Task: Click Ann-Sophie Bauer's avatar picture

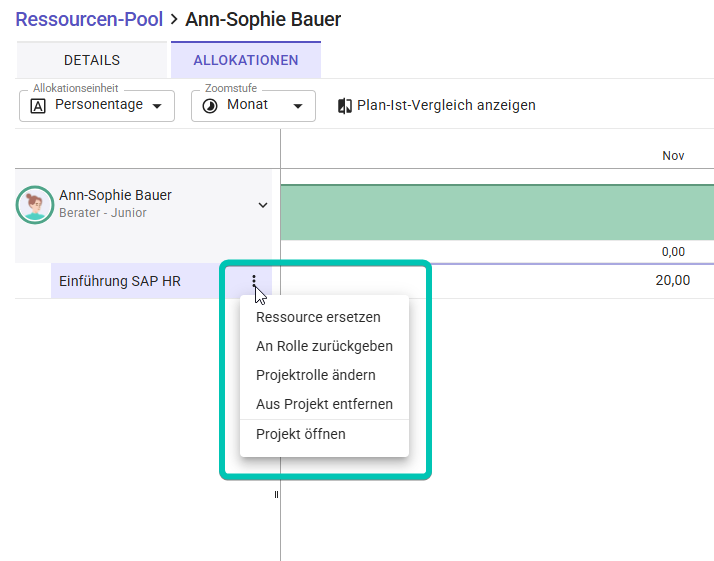Action: point(35,204)
